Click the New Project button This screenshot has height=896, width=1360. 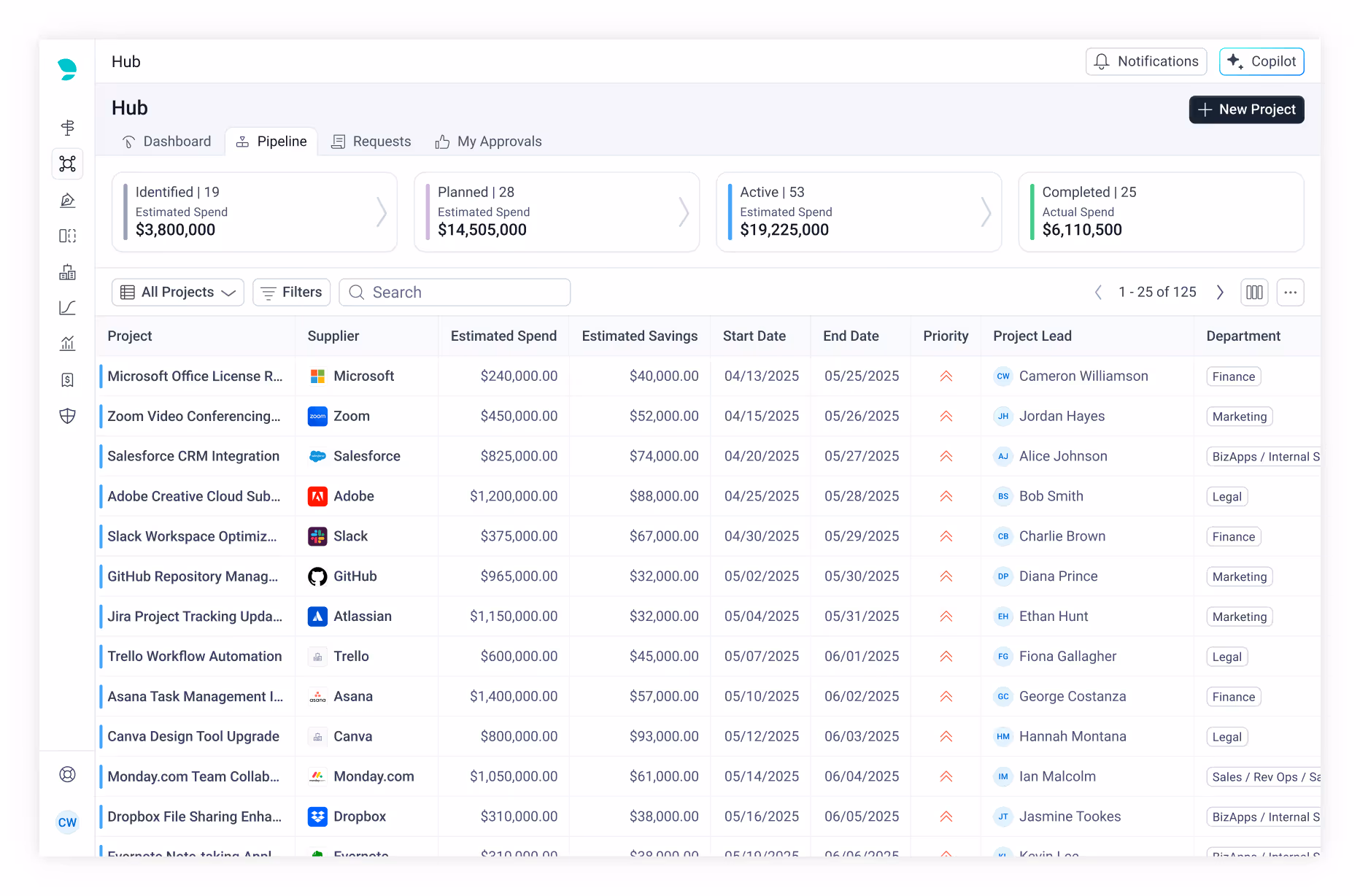[x=1246, y=109]
